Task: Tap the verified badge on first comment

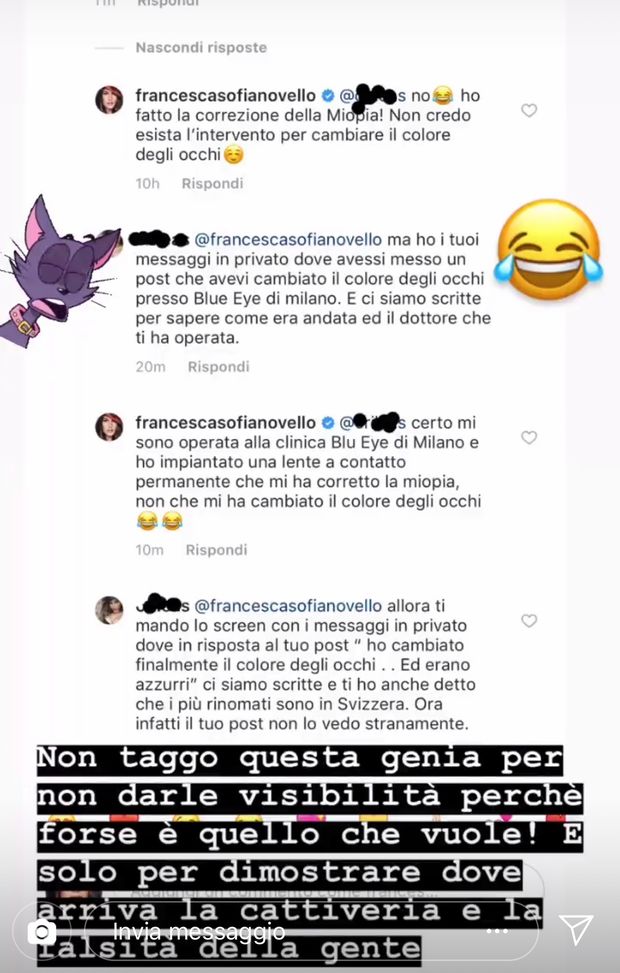Action: (x=328, y=96)
